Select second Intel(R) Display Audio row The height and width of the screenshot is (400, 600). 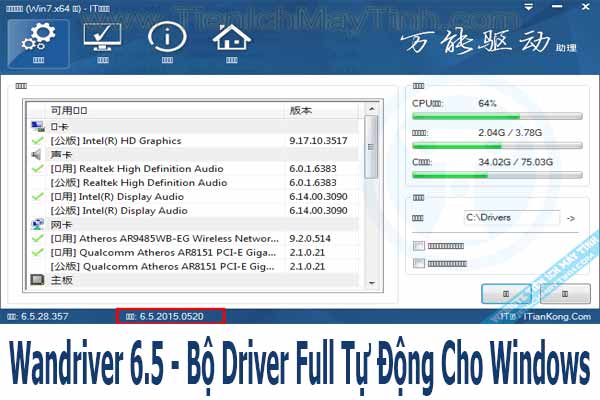193,211
